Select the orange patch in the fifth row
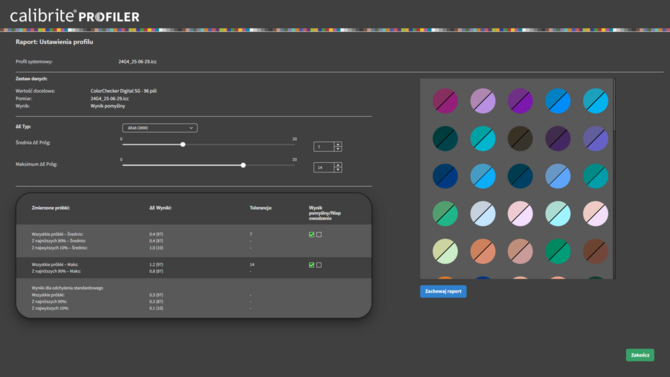The image size is (670, 377). (483, 251)
